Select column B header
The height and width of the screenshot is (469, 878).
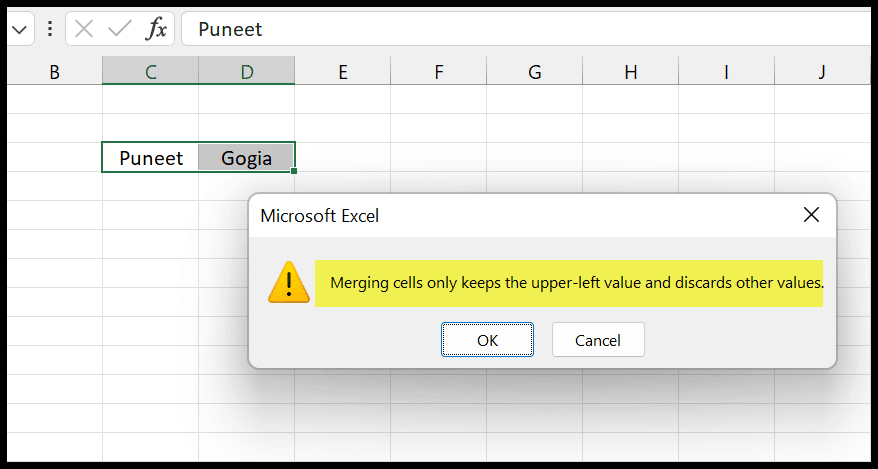pyautogui.click(x=54, y=72)
